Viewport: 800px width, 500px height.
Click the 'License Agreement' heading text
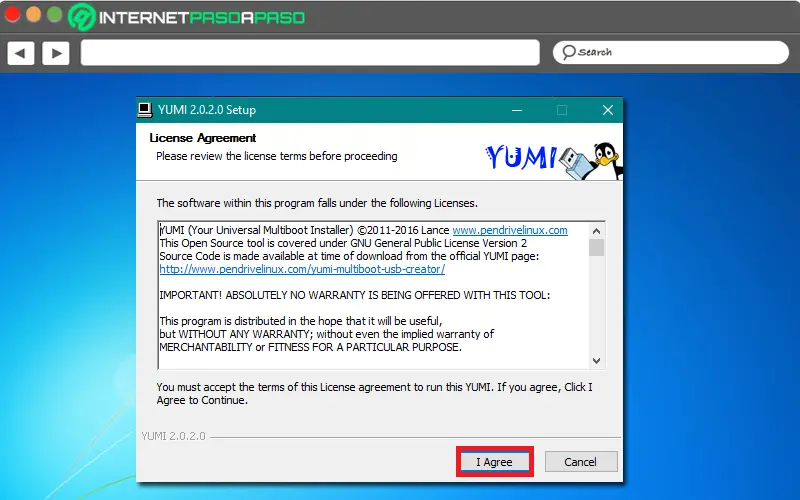203,138
